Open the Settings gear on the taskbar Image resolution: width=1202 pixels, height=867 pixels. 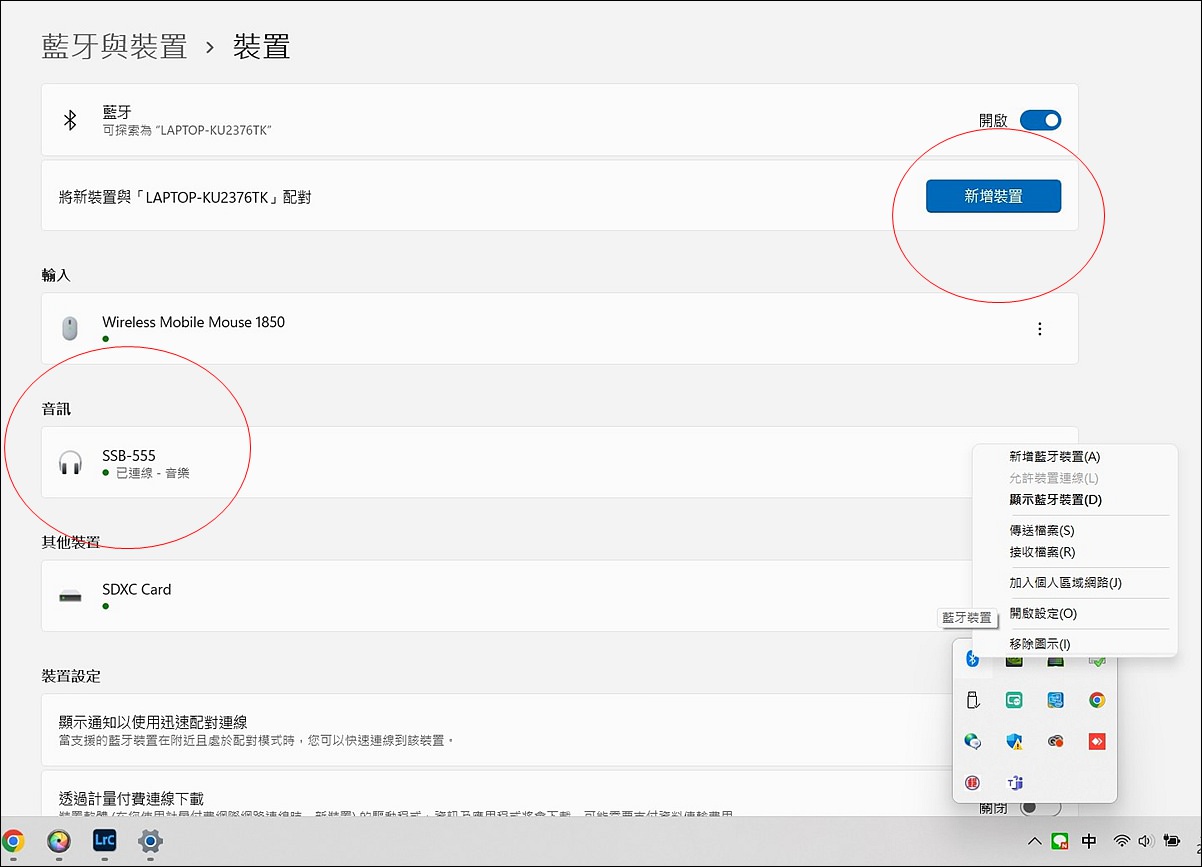tap(150, 841)
